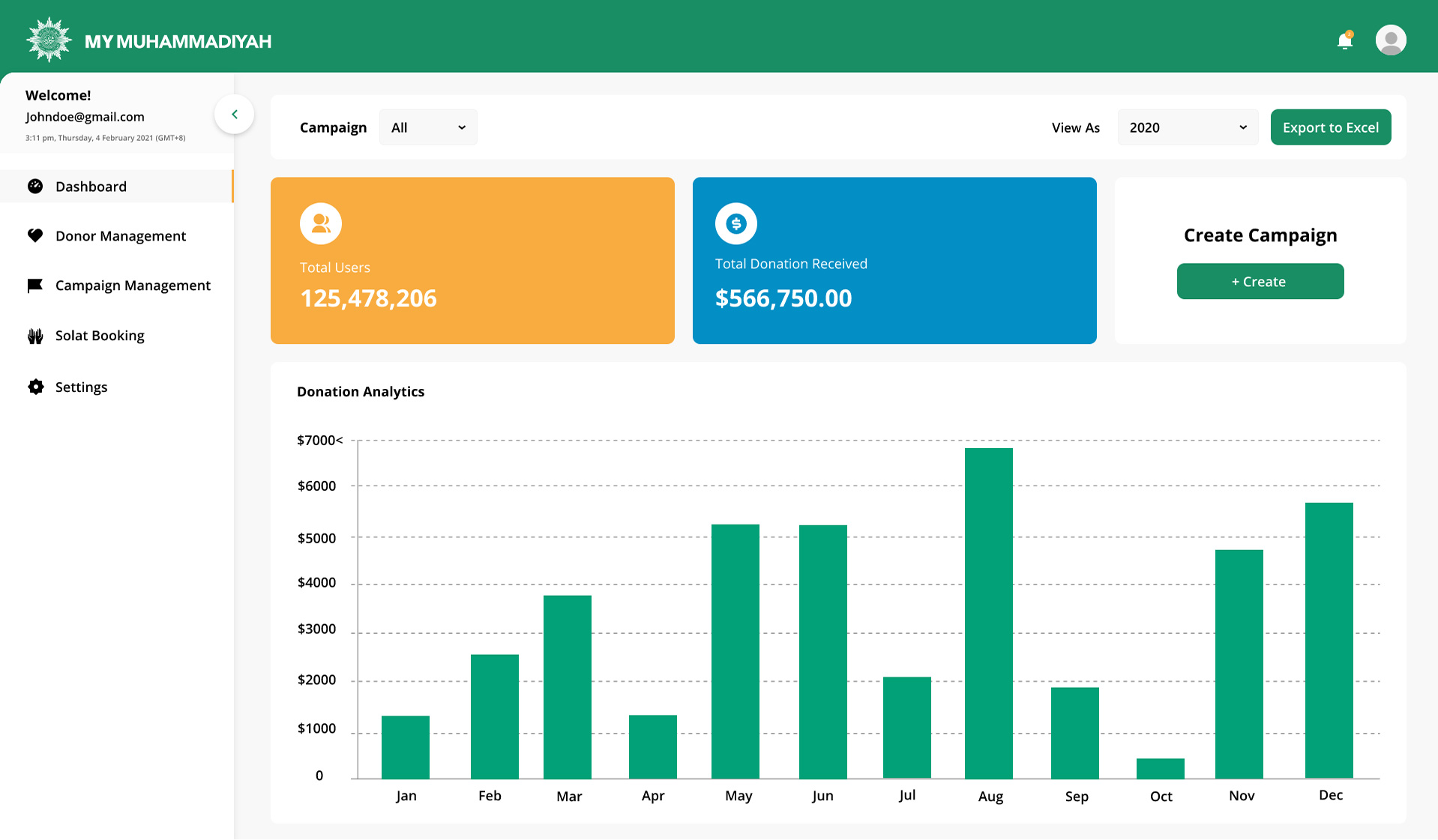Click the Nov bar in the chart
Screen dimensions: 1438x840
pyautogui.click(x=1239, y=664)
